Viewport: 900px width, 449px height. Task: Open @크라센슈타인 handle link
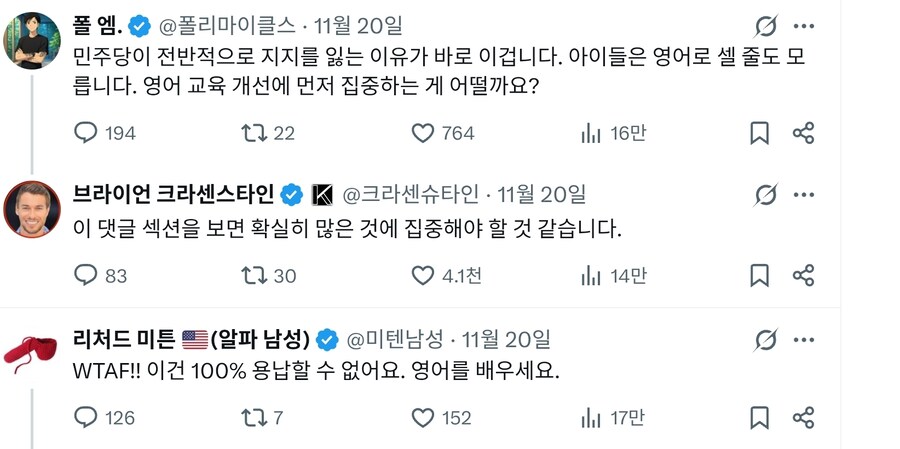click(412, 193)
